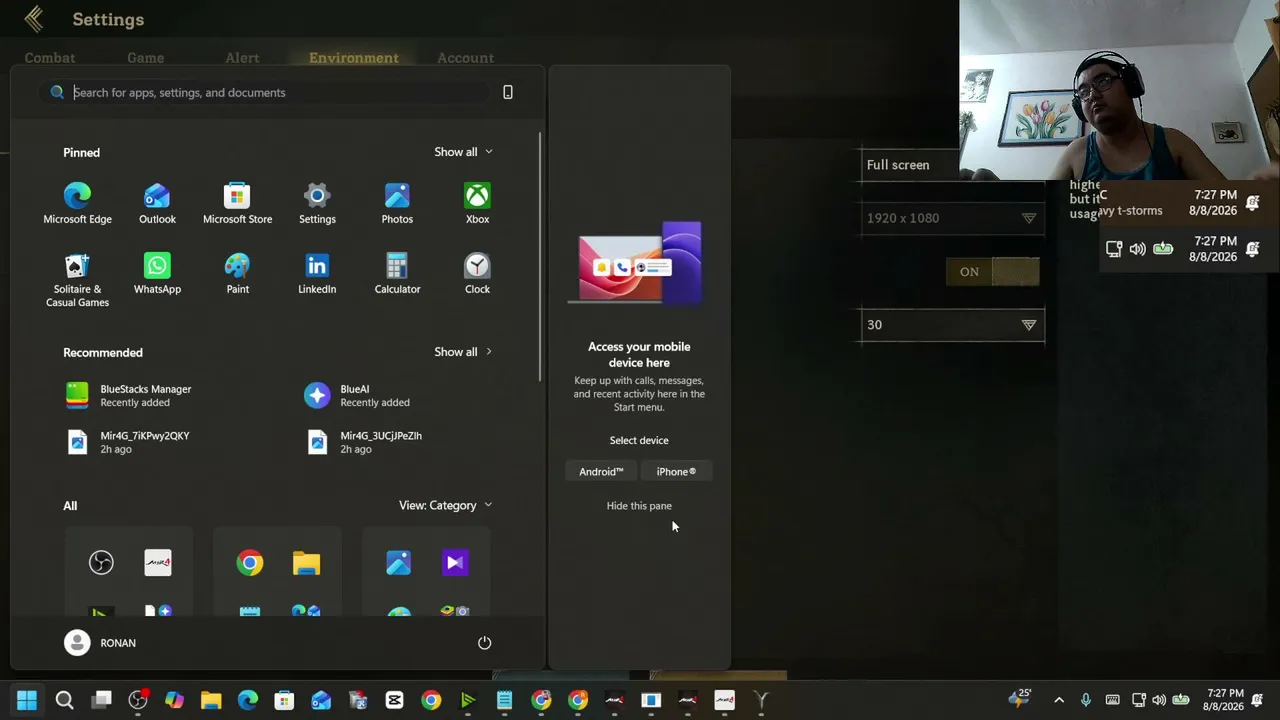This screenshot has width=1280, height=720.
Task: Open Copilot from the taskbar
Action: click(x=174, y=700)
